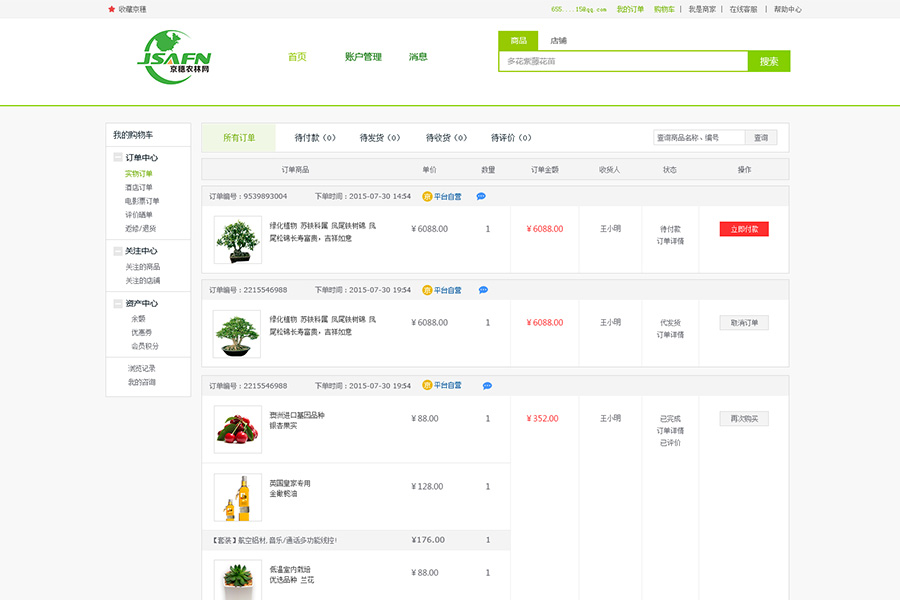Open the potted succulent product thumbnail

[238, 580]
